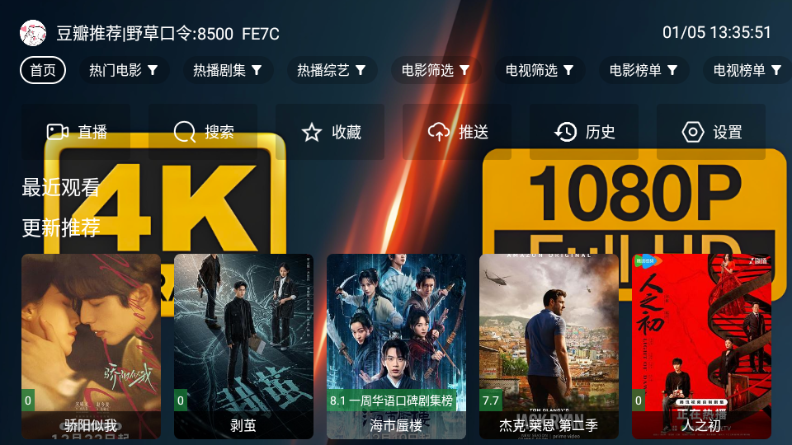Click the profile avatar at top left
The height and width of the screenshot is (445, 792).
(x=33, y=33)
